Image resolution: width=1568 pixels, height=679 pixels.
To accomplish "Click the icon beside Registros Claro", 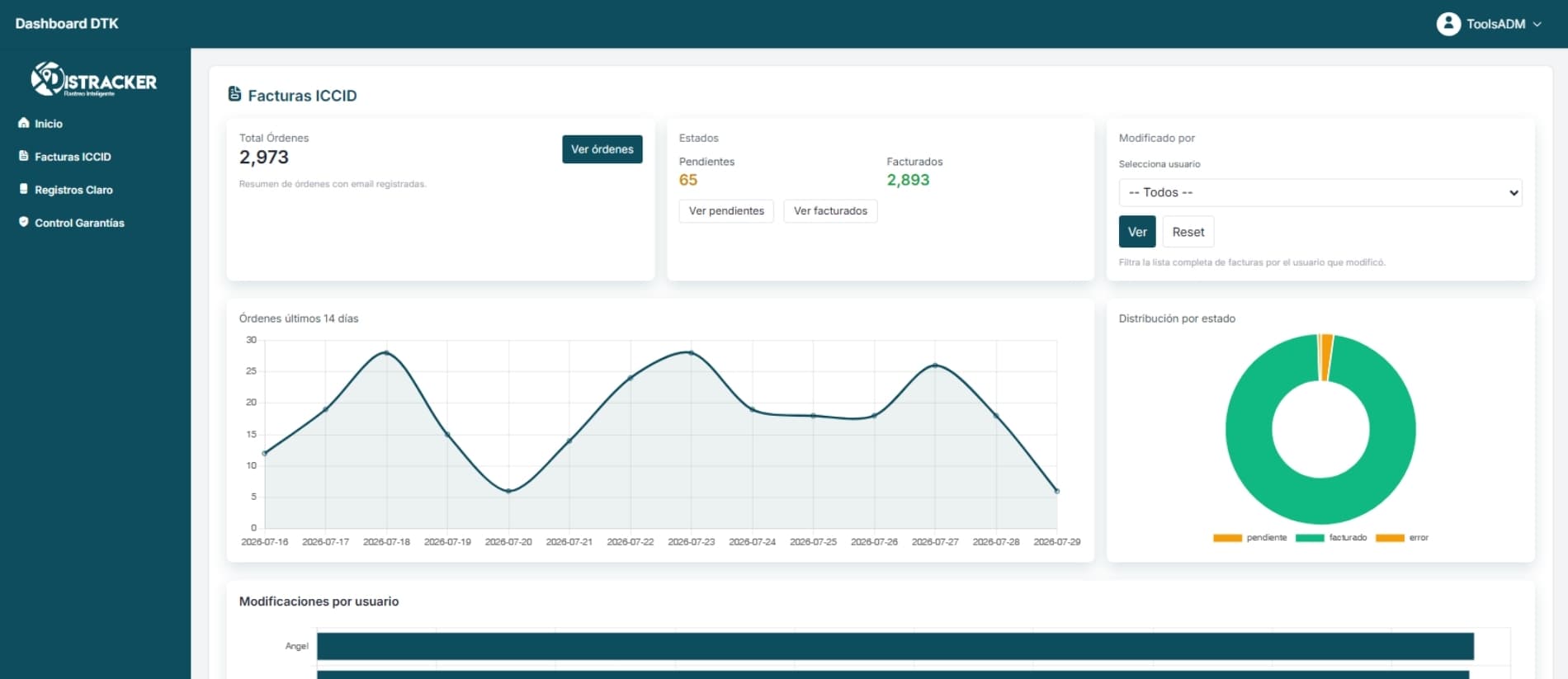I will pyautogui.click(x=23, y=189).
